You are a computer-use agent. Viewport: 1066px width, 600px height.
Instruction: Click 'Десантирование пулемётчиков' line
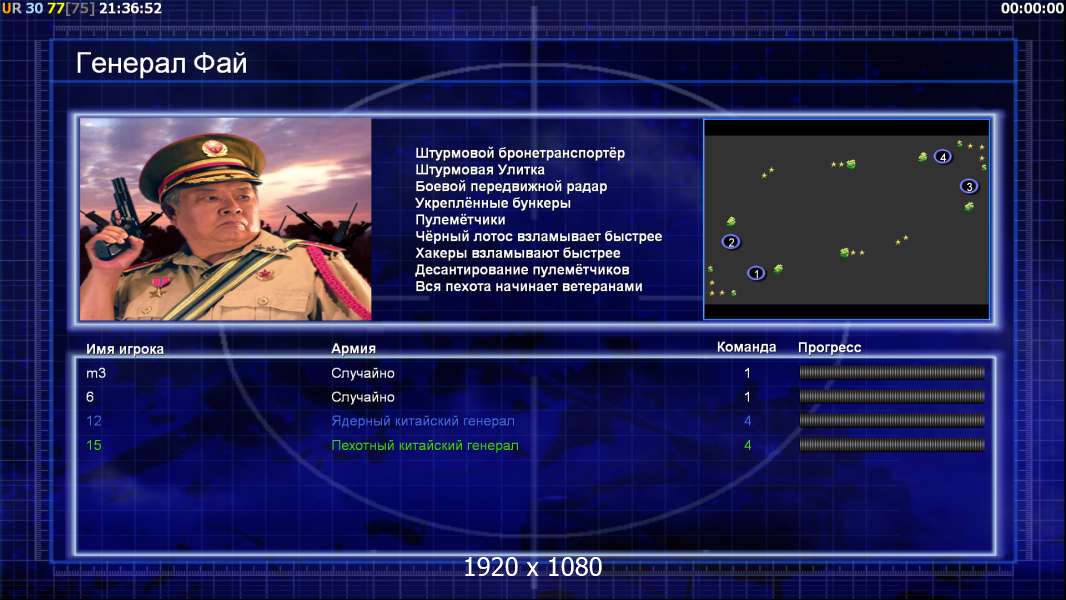coord(522,270)
